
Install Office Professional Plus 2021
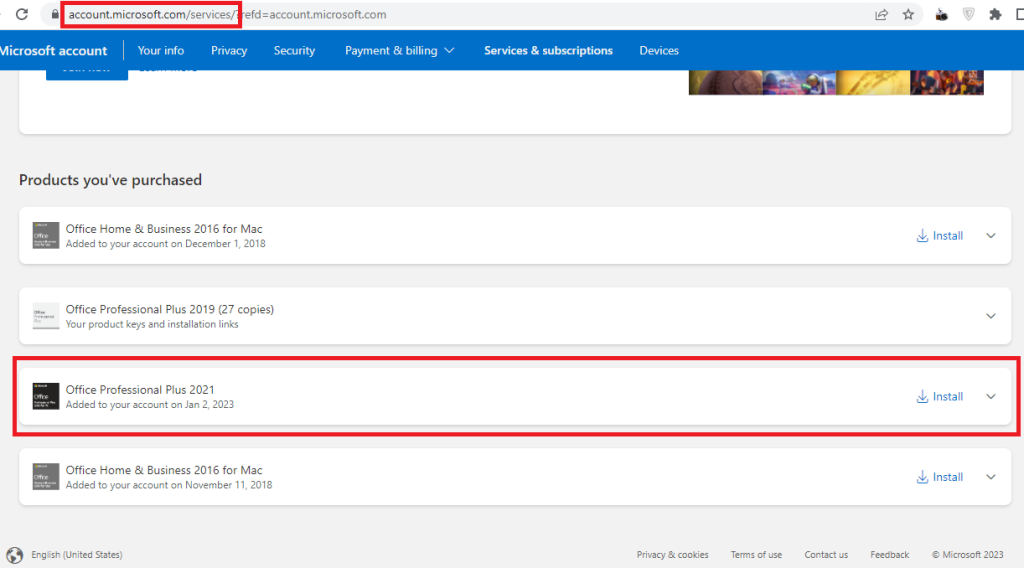(x=940, y=397)
